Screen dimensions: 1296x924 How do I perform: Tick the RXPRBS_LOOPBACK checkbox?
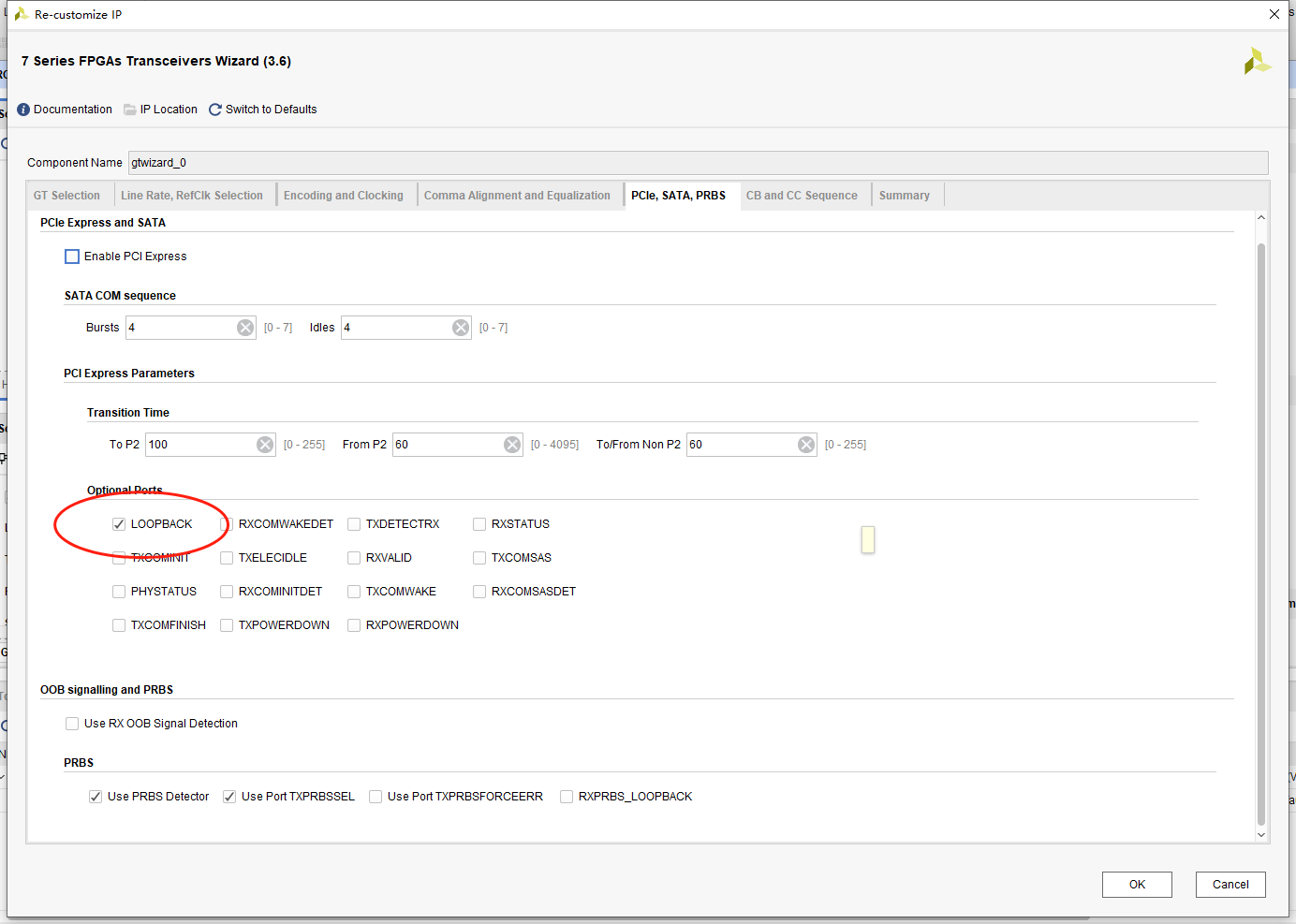point(567,797)
